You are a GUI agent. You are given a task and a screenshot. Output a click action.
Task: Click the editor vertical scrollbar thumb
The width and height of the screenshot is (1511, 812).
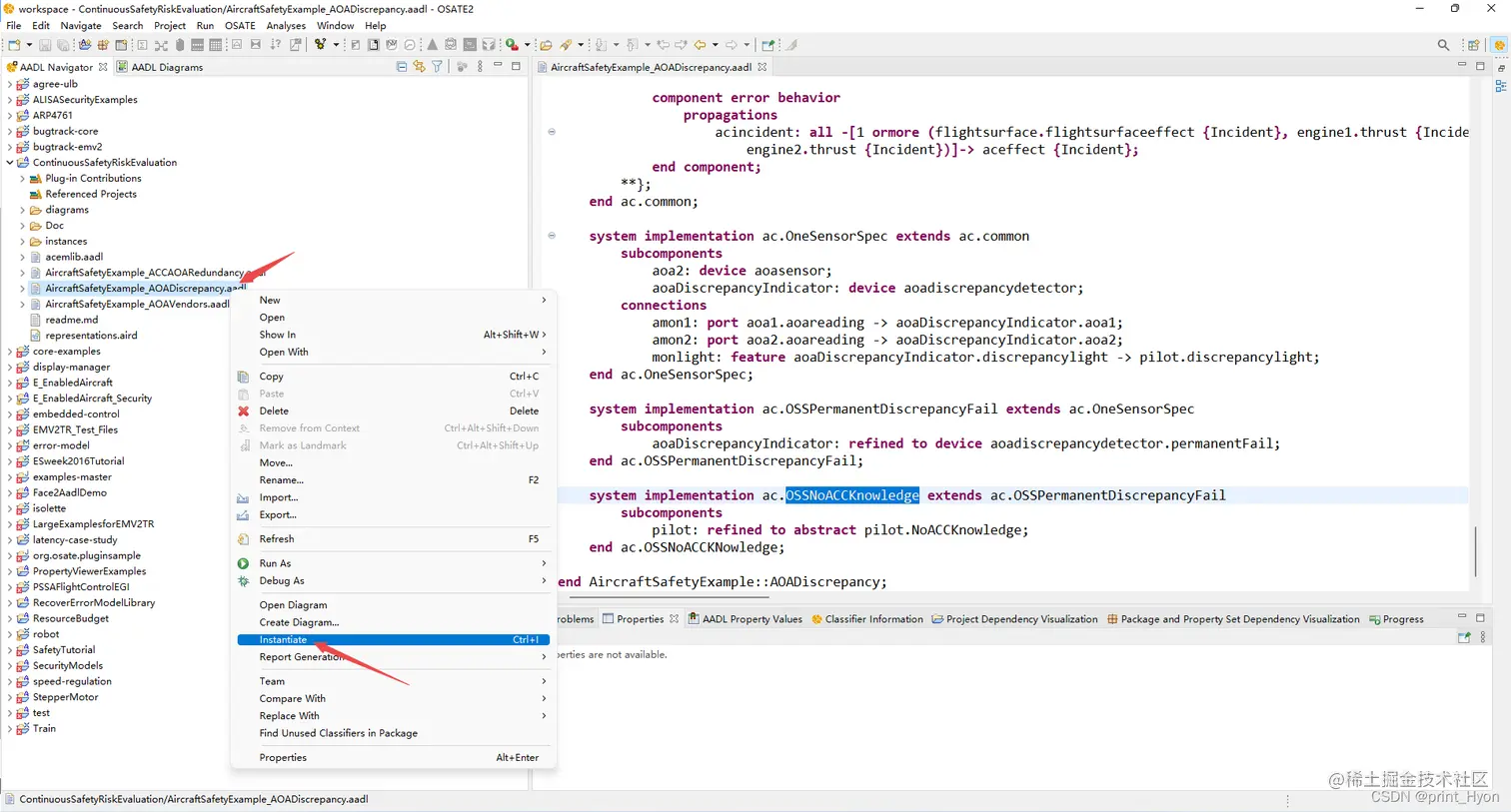[x=1476, y=550]
